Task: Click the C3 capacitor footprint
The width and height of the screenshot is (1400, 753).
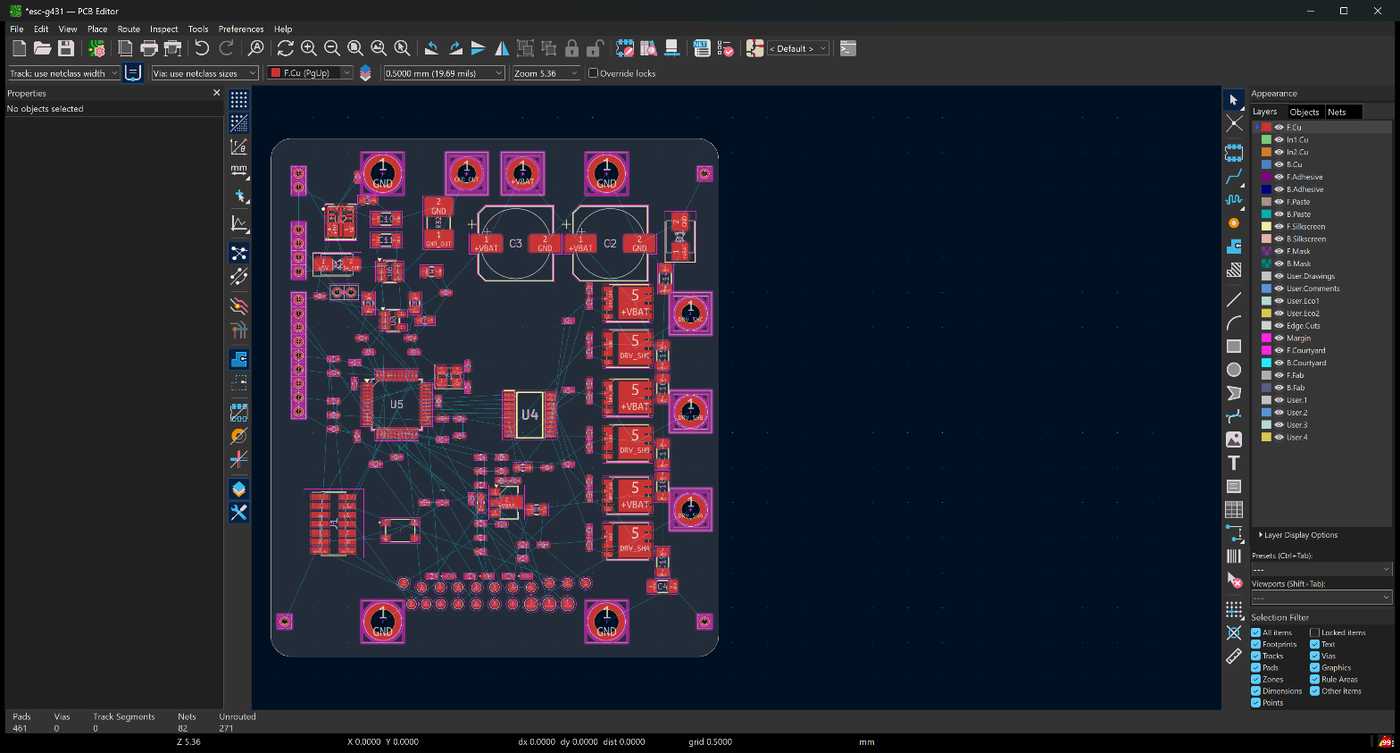Action: pos(516,243)
